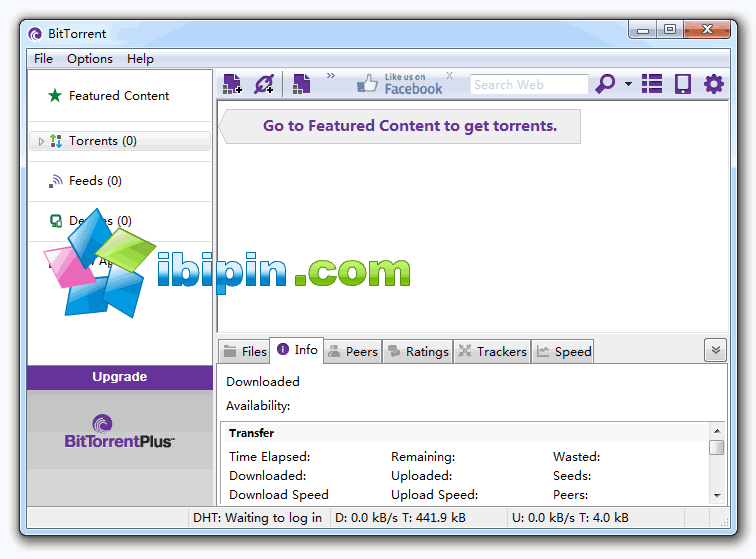Switch to the Files tab
756x559 pixels.
(x=245, y=352)
